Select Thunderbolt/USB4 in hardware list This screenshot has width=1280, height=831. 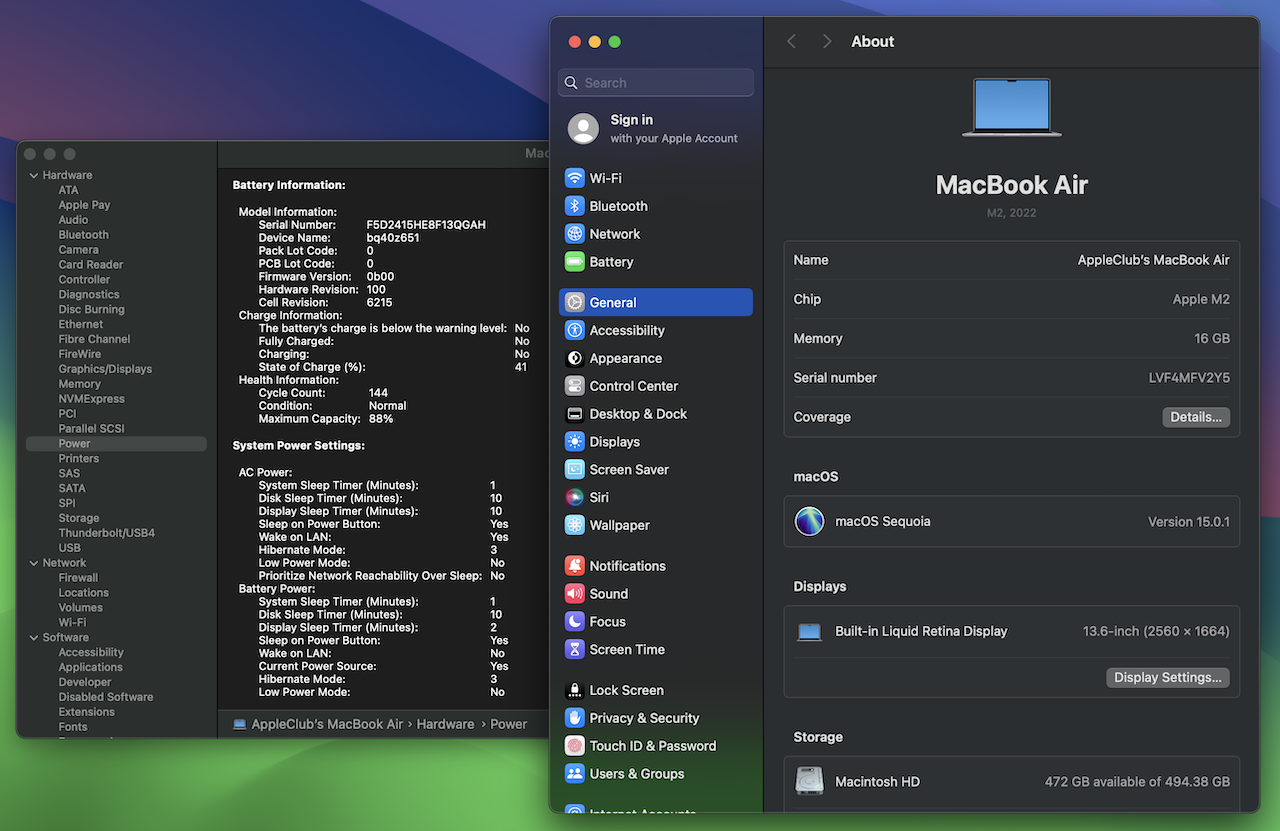106,533
